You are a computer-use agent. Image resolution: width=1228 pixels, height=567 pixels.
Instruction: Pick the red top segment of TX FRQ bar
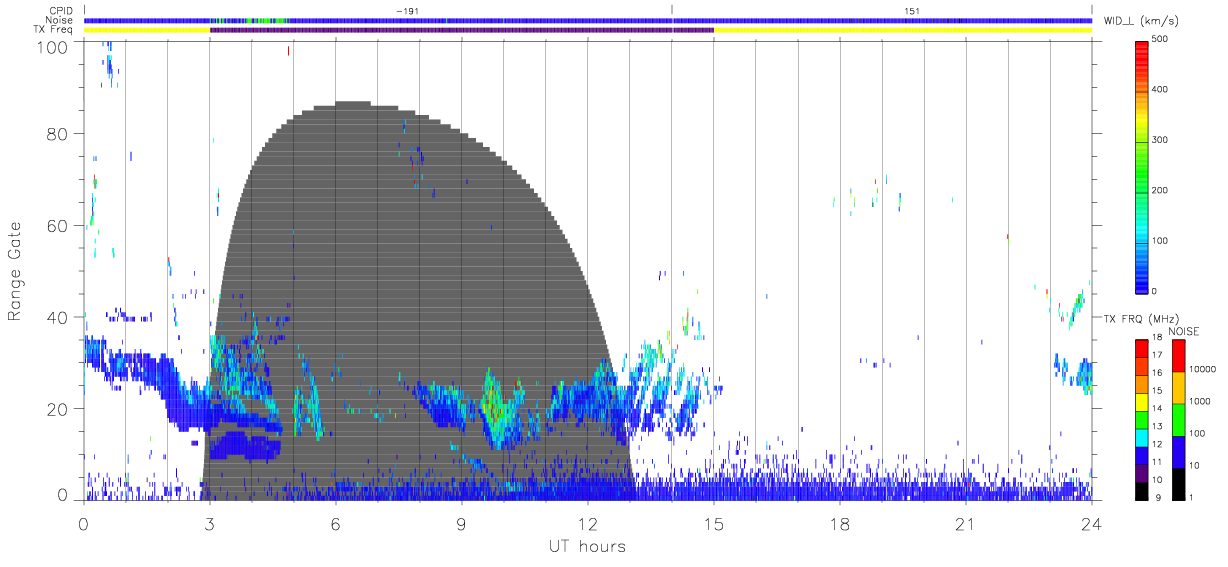1142,348
